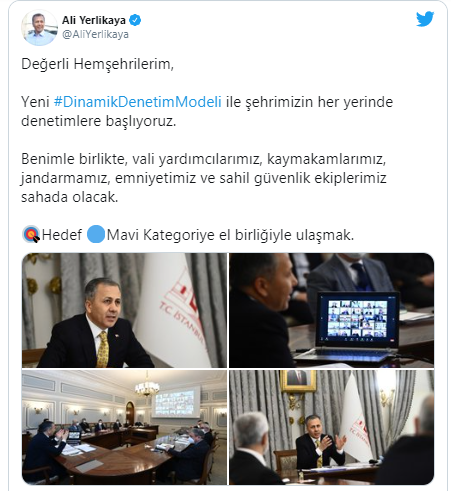Click the blue circle emoji before Mavi

coord(96,234)
